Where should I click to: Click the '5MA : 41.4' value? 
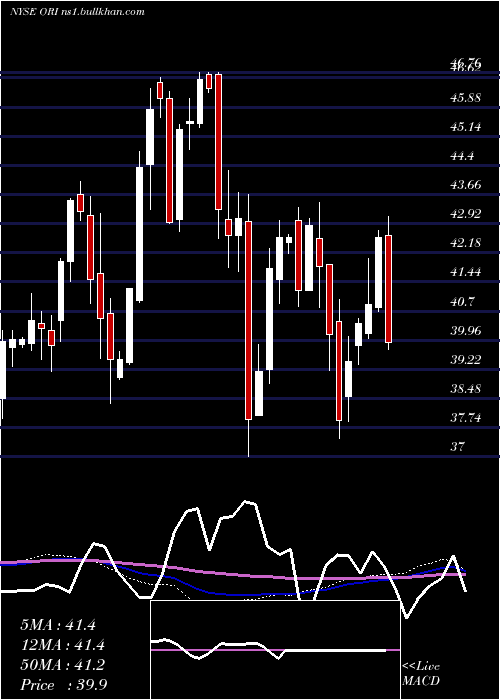pyautogui.click(x=58, y=625)
